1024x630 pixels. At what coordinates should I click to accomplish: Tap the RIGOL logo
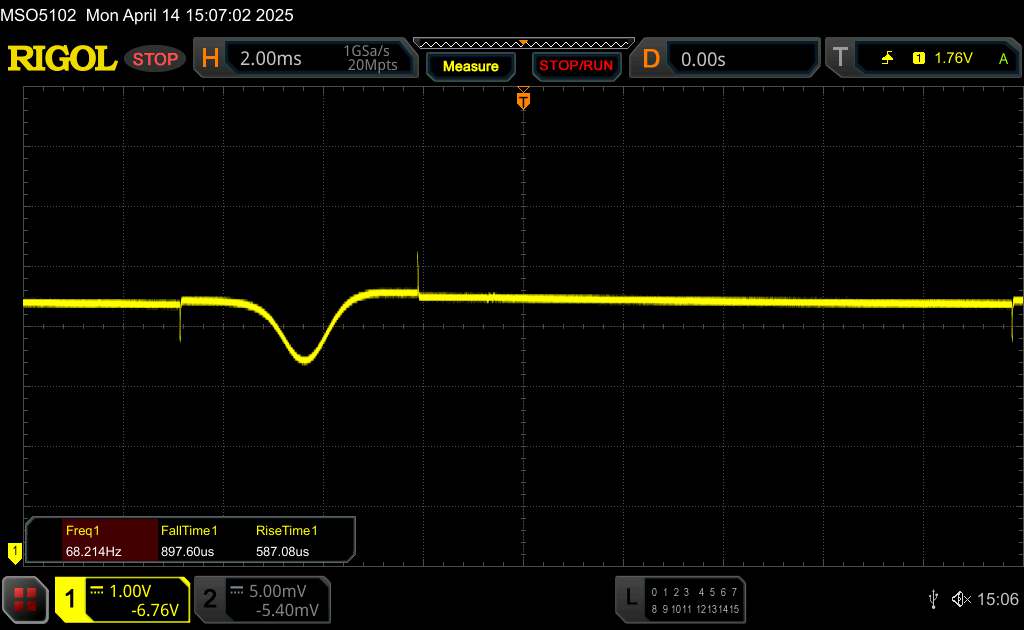pyautogui.click(x=62, y=59)
